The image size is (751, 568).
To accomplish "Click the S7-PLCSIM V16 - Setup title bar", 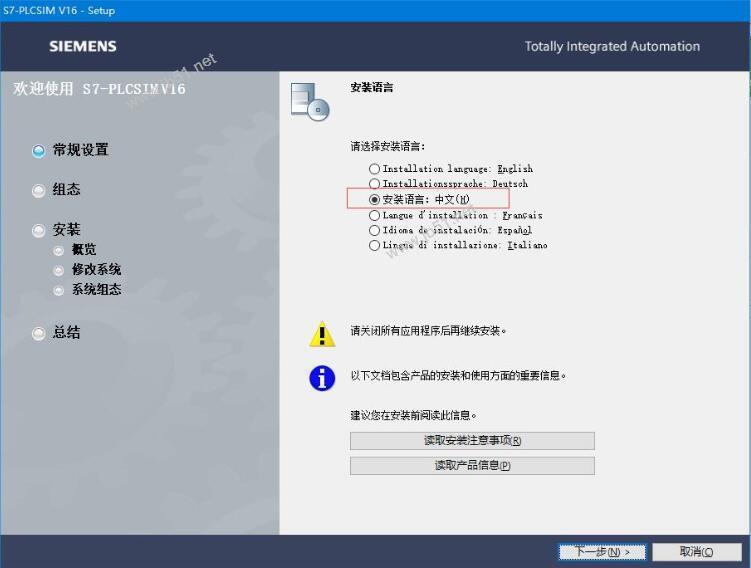I will pyautogui.click(x=376, y=11).
